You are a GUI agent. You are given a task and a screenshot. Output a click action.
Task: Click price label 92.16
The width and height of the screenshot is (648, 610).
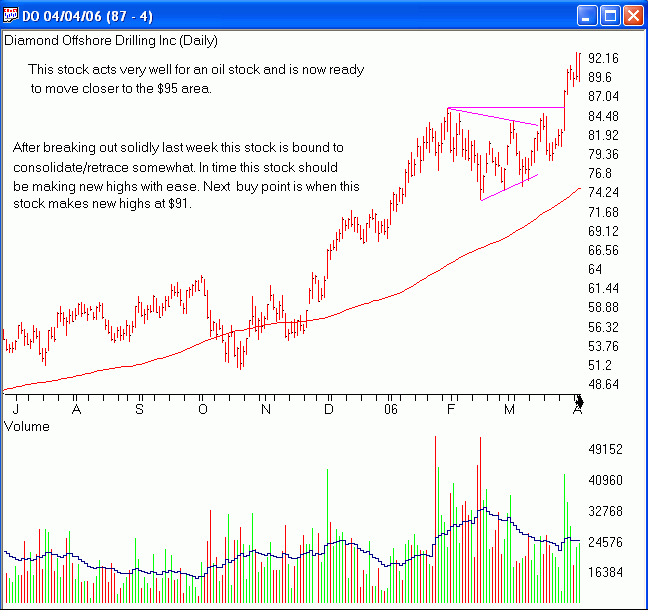point(603,58)
